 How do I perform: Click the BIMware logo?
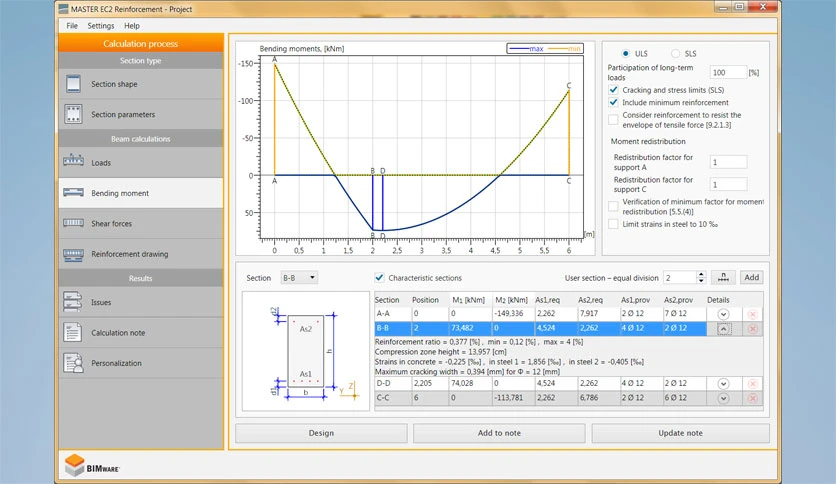pyautogui.click(x=92, y=465)
